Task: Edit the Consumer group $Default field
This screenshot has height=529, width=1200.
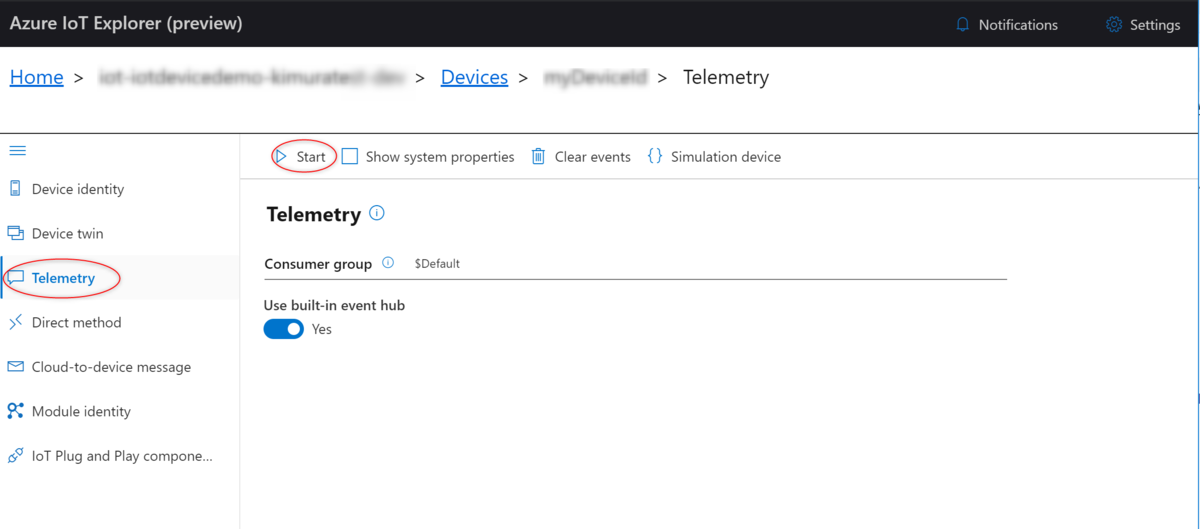Action: [x=706, y=264]
